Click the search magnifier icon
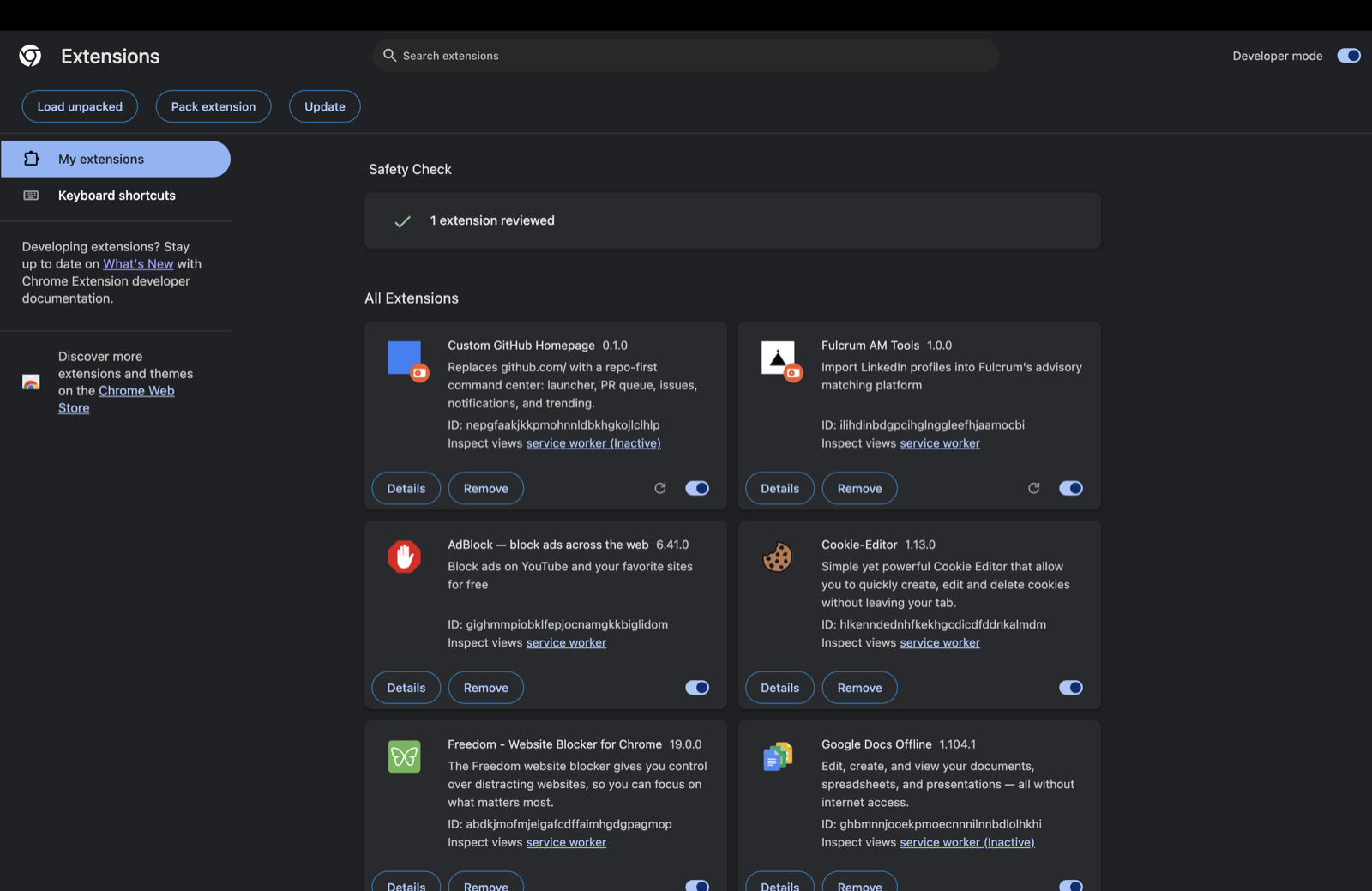Screen dimensions: 1372x891 [x=389, y=56]
